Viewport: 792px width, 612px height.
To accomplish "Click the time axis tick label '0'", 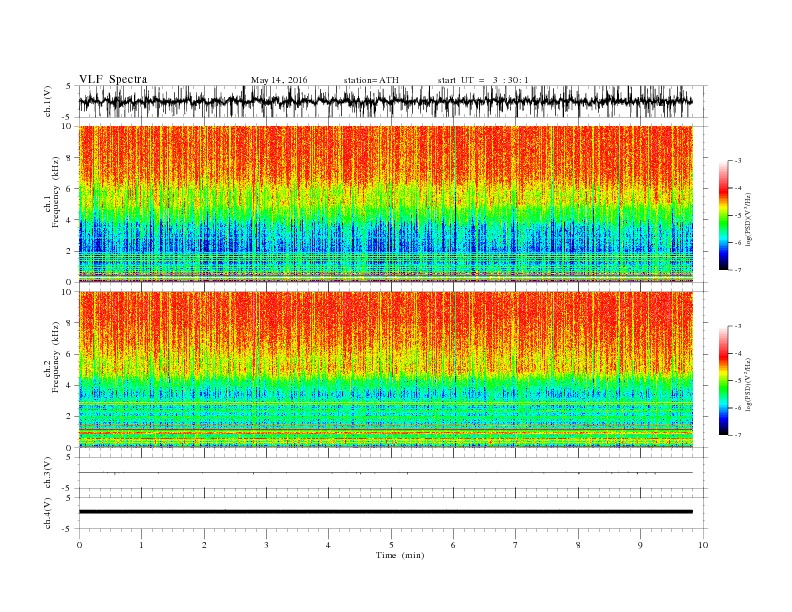I will pos(79,545).
